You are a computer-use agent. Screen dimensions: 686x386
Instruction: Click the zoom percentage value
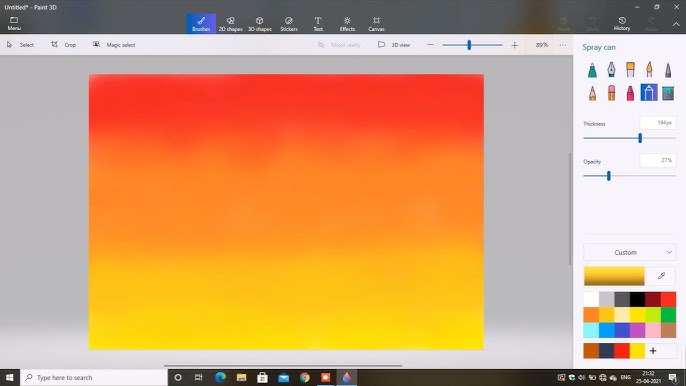542,45
